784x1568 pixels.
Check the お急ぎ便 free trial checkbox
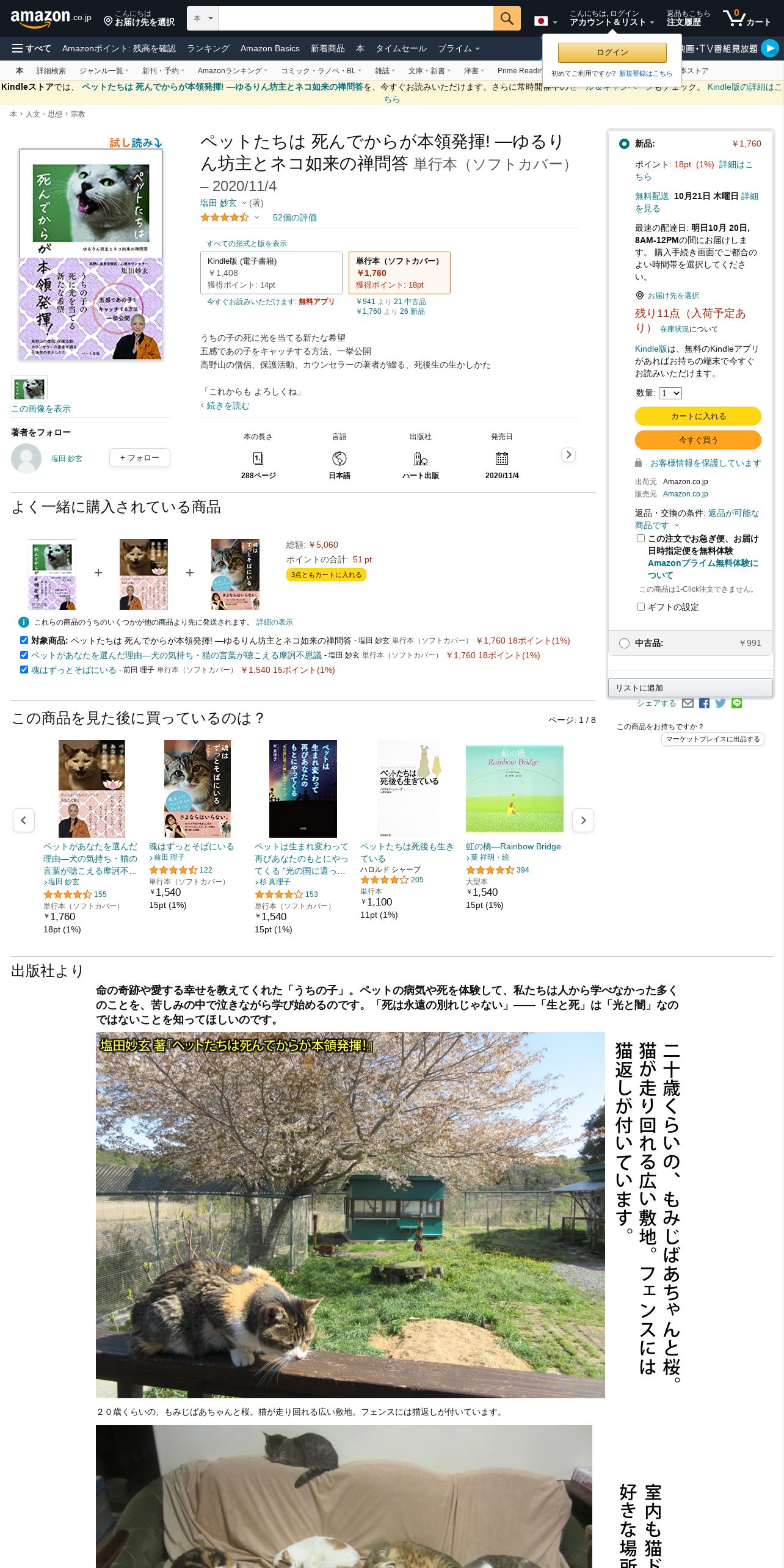coord(641,539)
